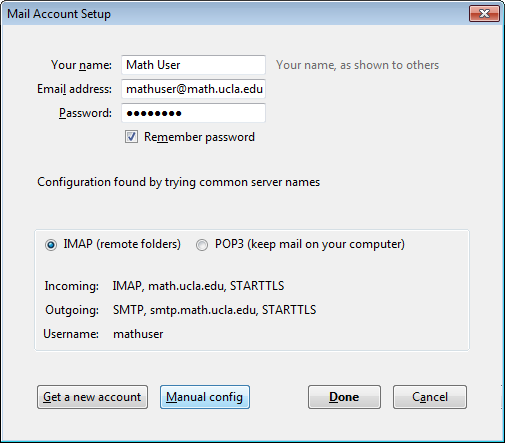
Task: Click the Outgoing SMTP server details line
Action: [x=215, y=310]
